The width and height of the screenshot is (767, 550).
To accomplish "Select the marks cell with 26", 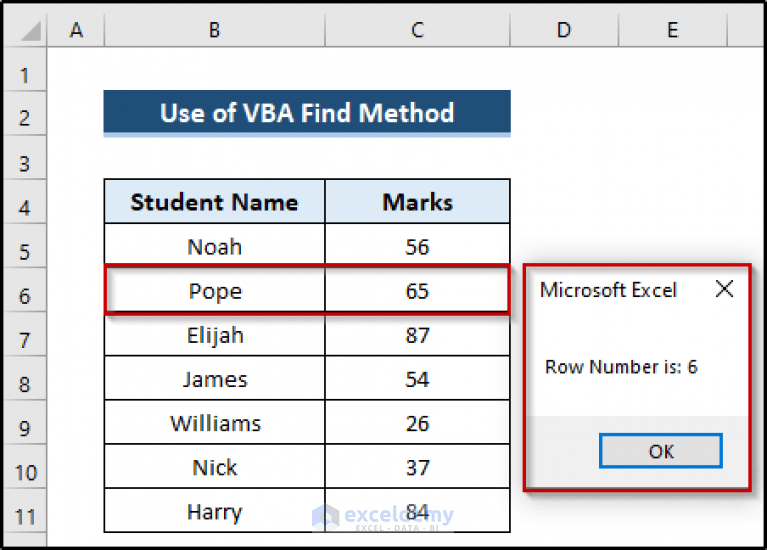I will 417,422.
